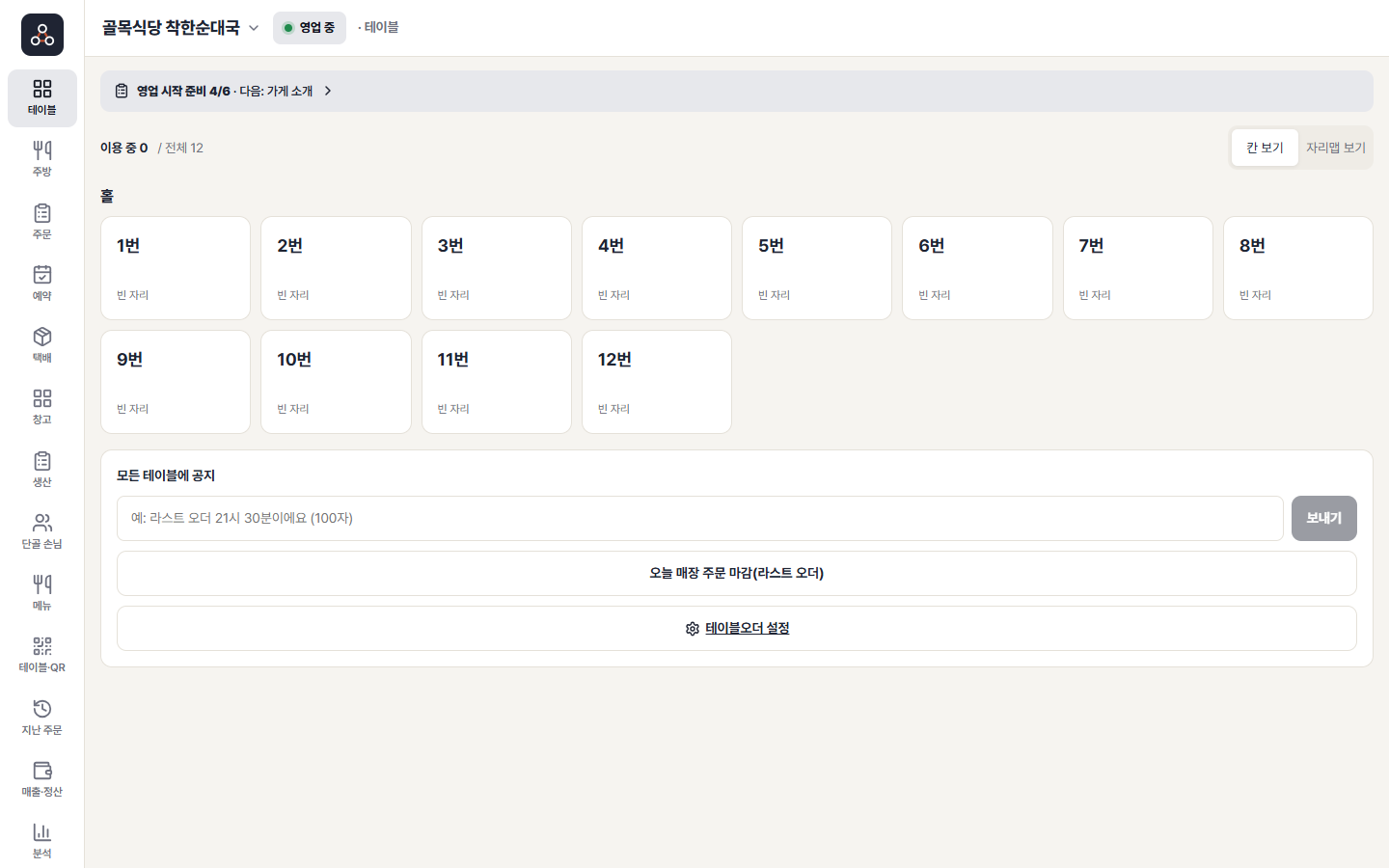Open the 테이블오더 설정 link
The width and height of the screenshot is (1389, 868).
tap(748, 628)
